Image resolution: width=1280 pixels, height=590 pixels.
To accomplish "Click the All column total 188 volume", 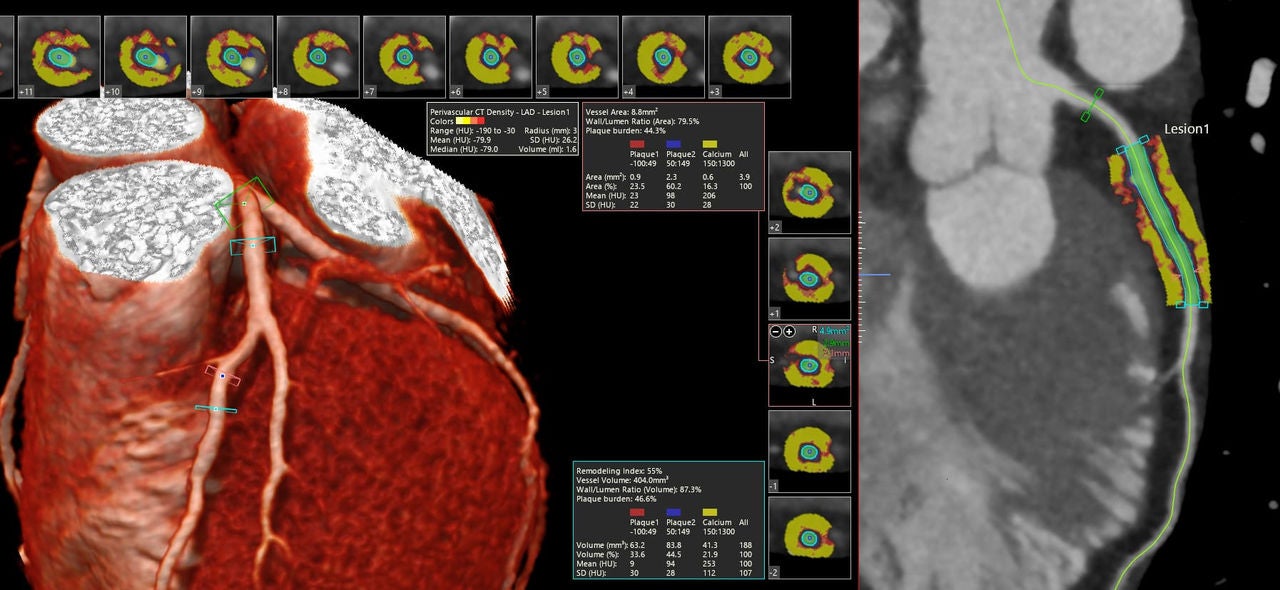I will (x=745, y=545).
